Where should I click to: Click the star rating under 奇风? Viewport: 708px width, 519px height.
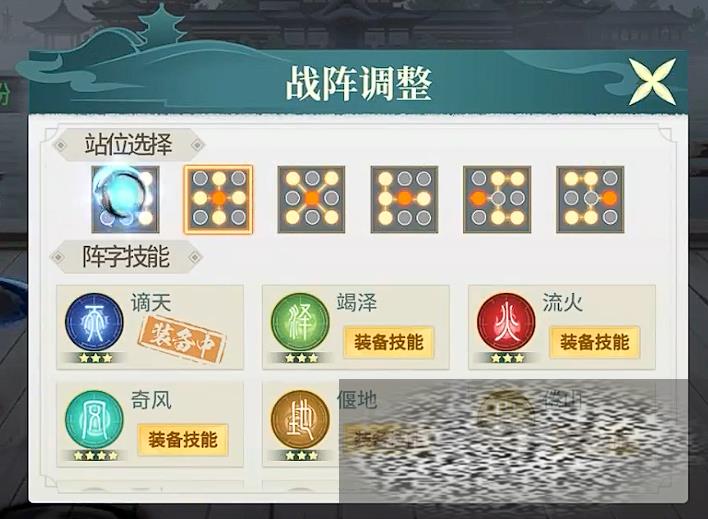point(95,455)
